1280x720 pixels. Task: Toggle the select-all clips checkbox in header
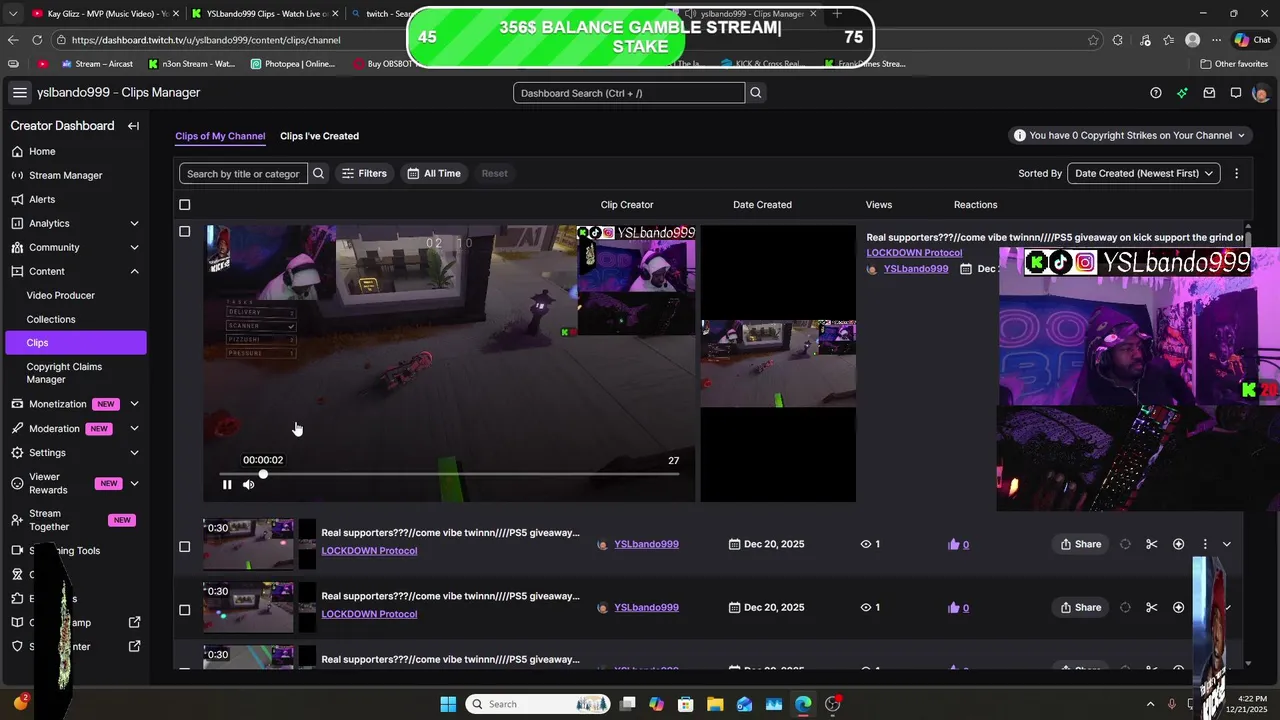[184, 205]
